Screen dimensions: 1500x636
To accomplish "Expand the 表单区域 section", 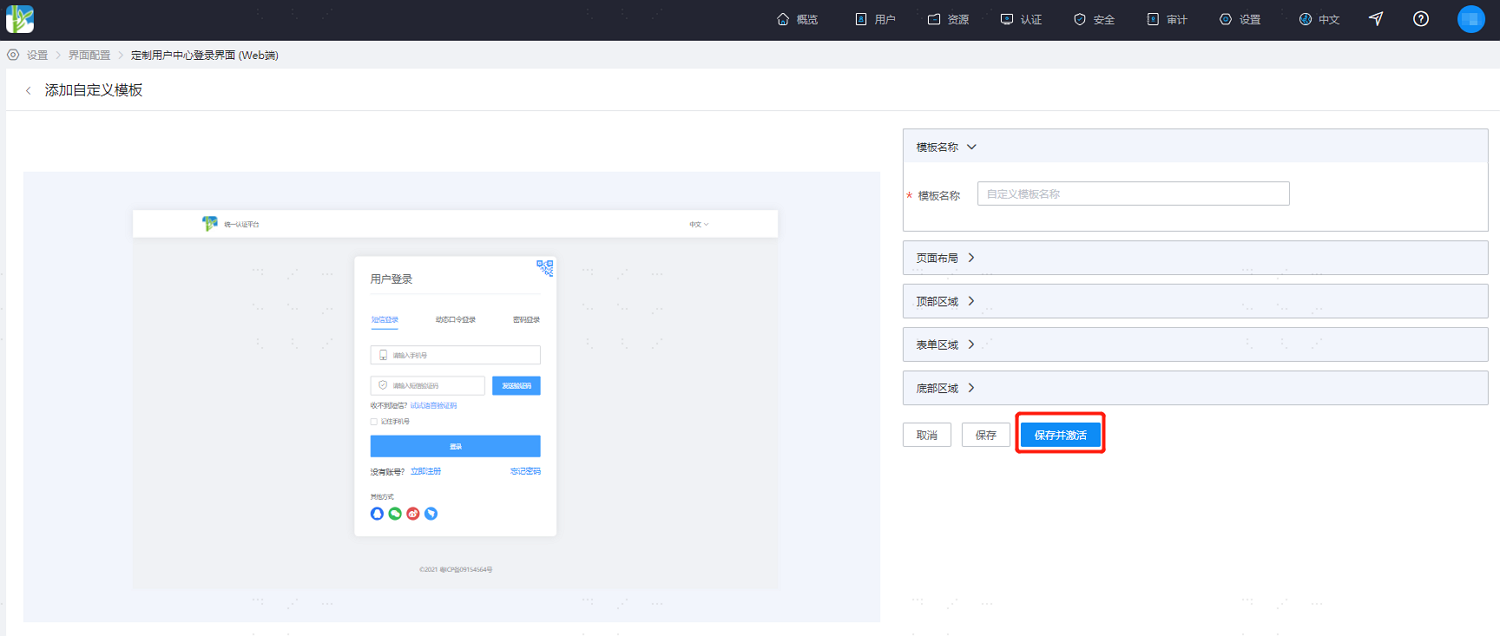I will [1195, 345].
